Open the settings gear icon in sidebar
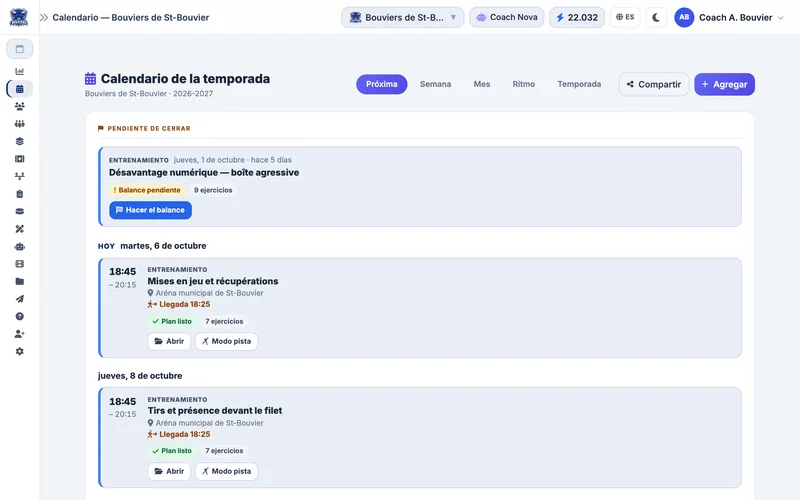 (19, 352)
